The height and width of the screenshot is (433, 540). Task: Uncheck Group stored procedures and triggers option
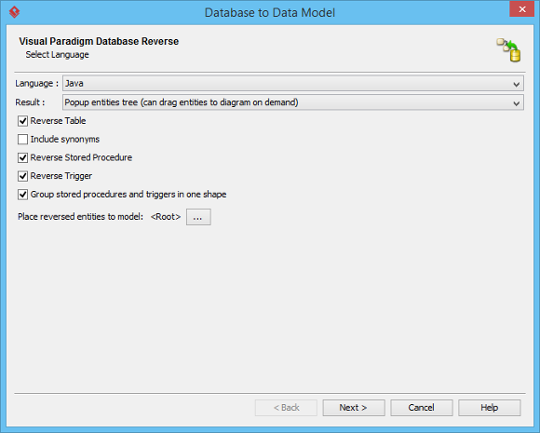coord(23,195)
